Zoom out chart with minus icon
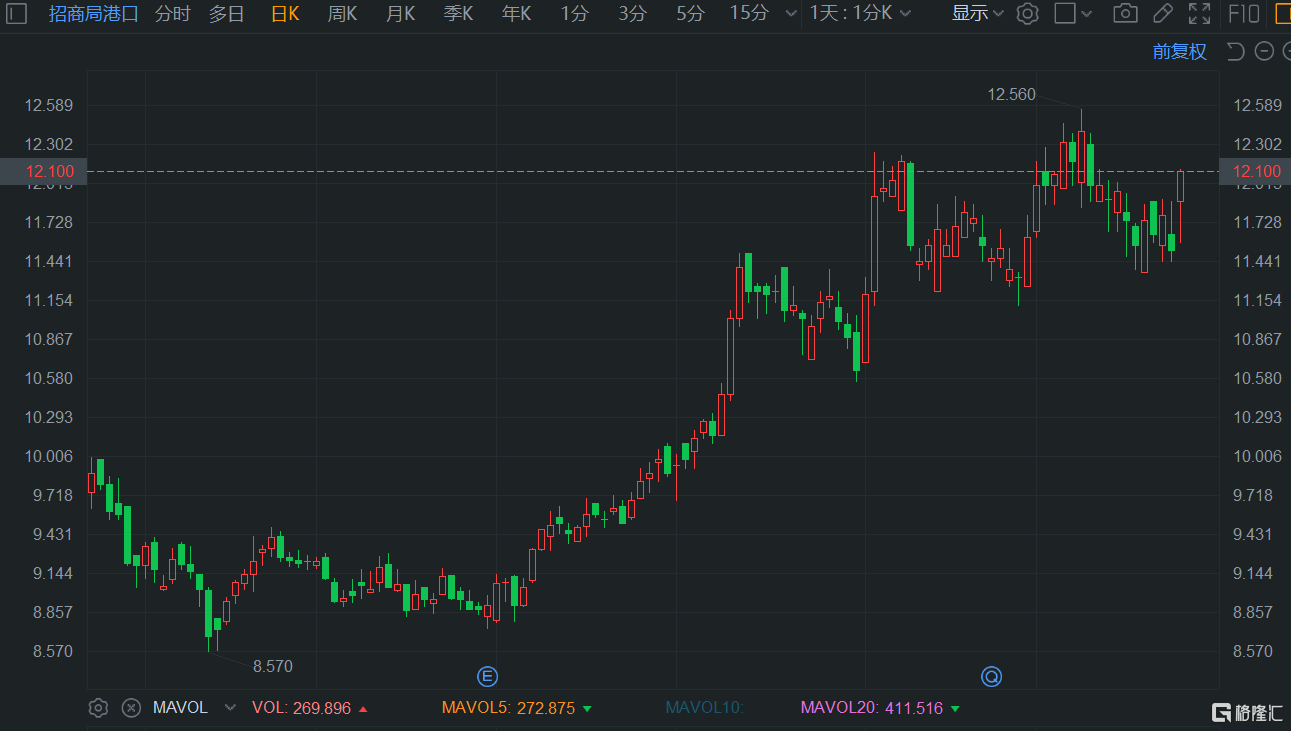 pyautogui.click(x=1263, y=52)
